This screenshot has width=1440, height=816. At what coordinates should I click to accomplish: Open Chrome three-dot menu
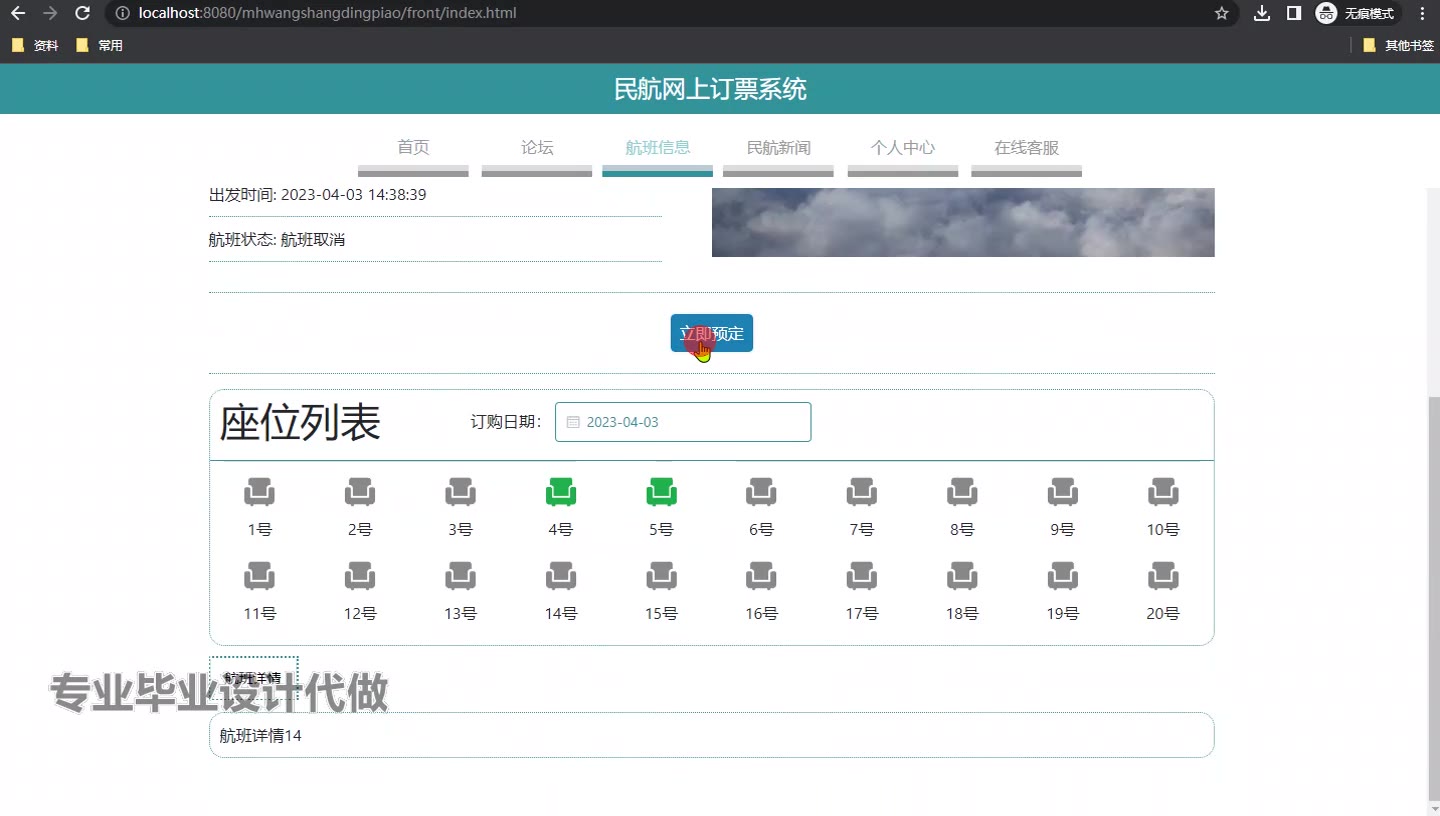[x=1422, y=13]
